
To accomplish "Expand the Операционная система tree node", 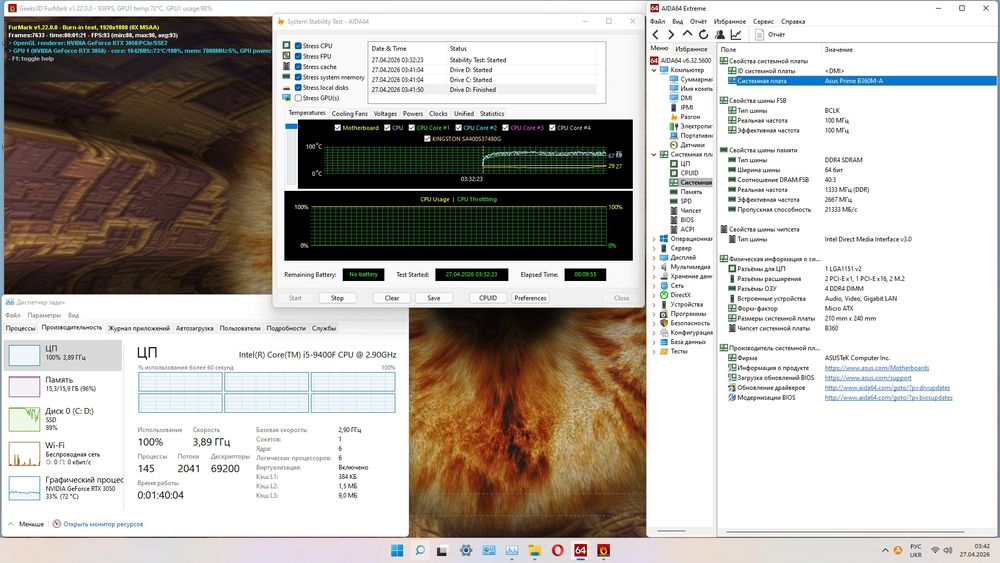I will pyautogui.click(x=654, y=238).
